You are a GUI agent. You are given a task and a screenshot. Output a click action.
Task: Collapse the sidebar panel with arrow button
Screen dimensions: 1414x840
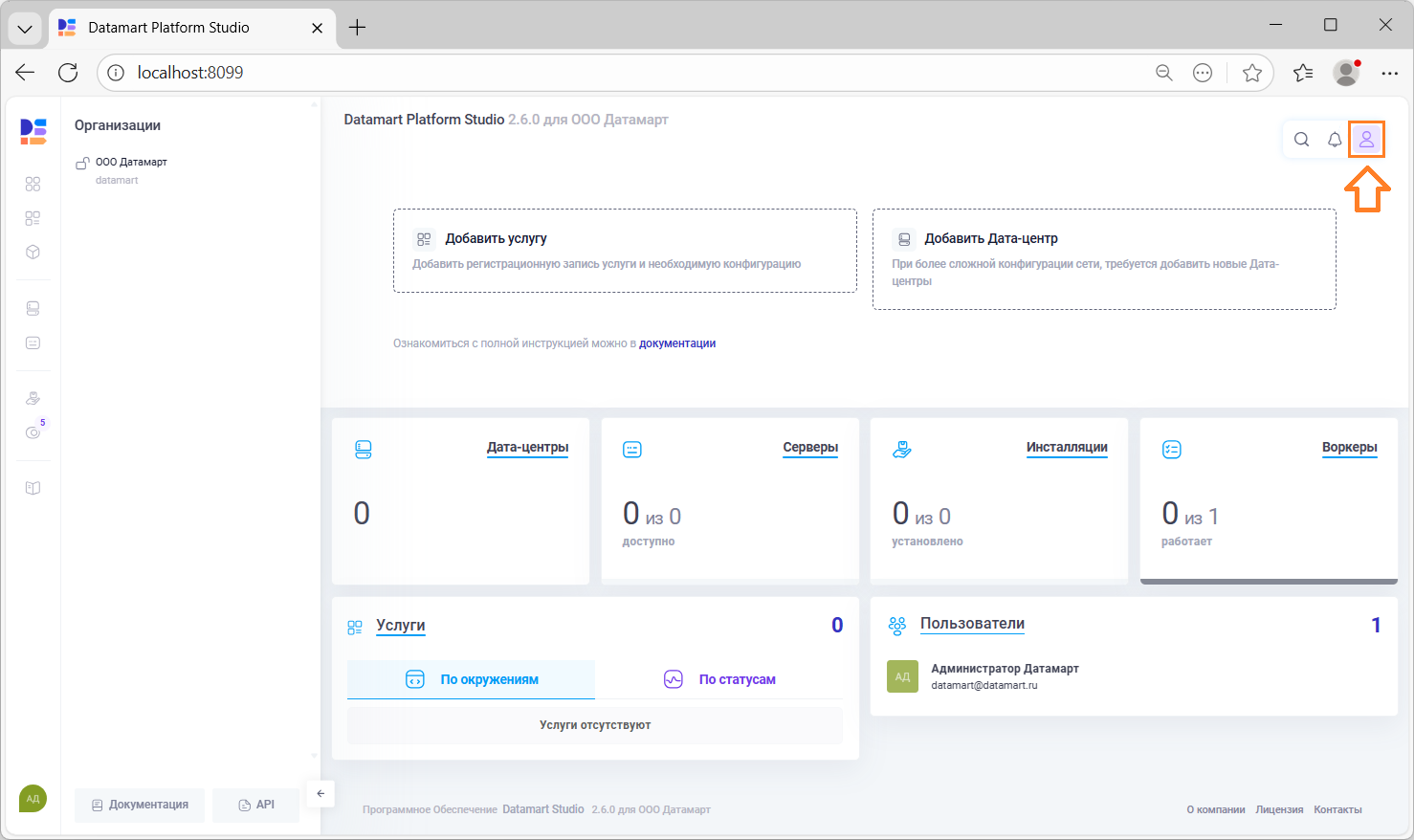click(320, 793)
